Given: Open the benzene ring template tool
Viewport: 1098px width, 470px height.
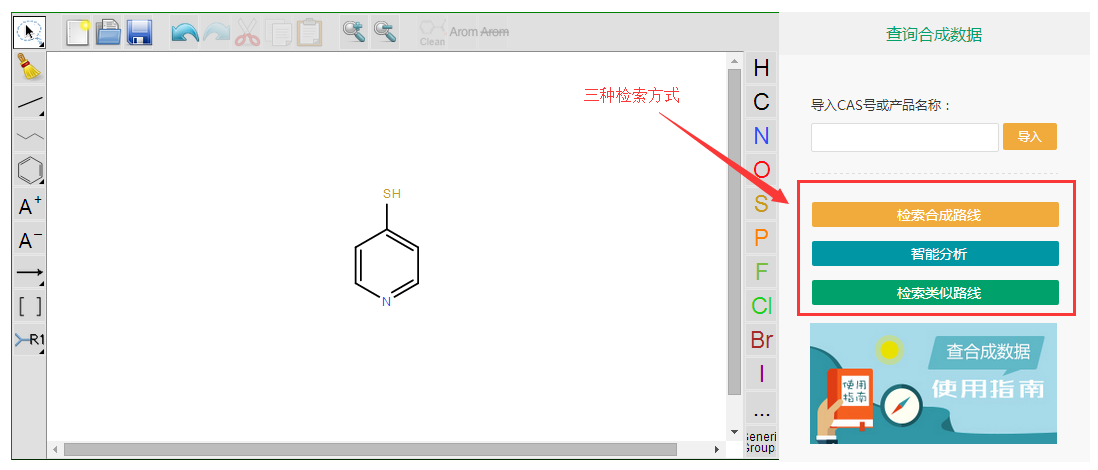Looking at the screenshot, I should (x=29, y=170).
